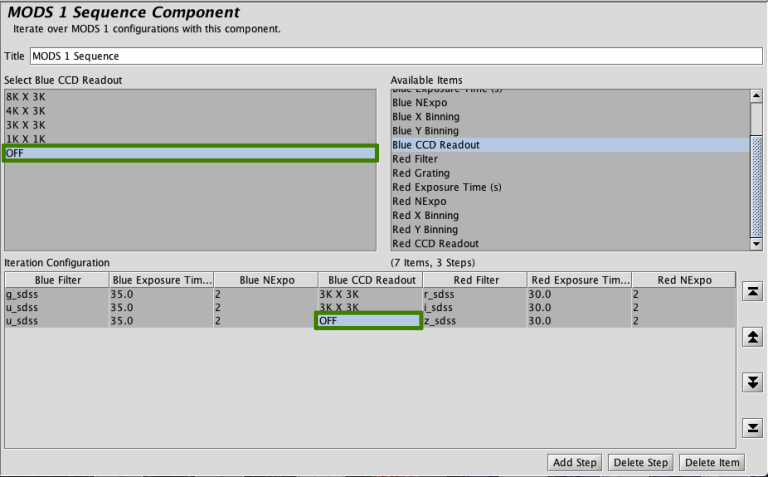Click the Blue CCD Readout column header

tap(371, 280)
